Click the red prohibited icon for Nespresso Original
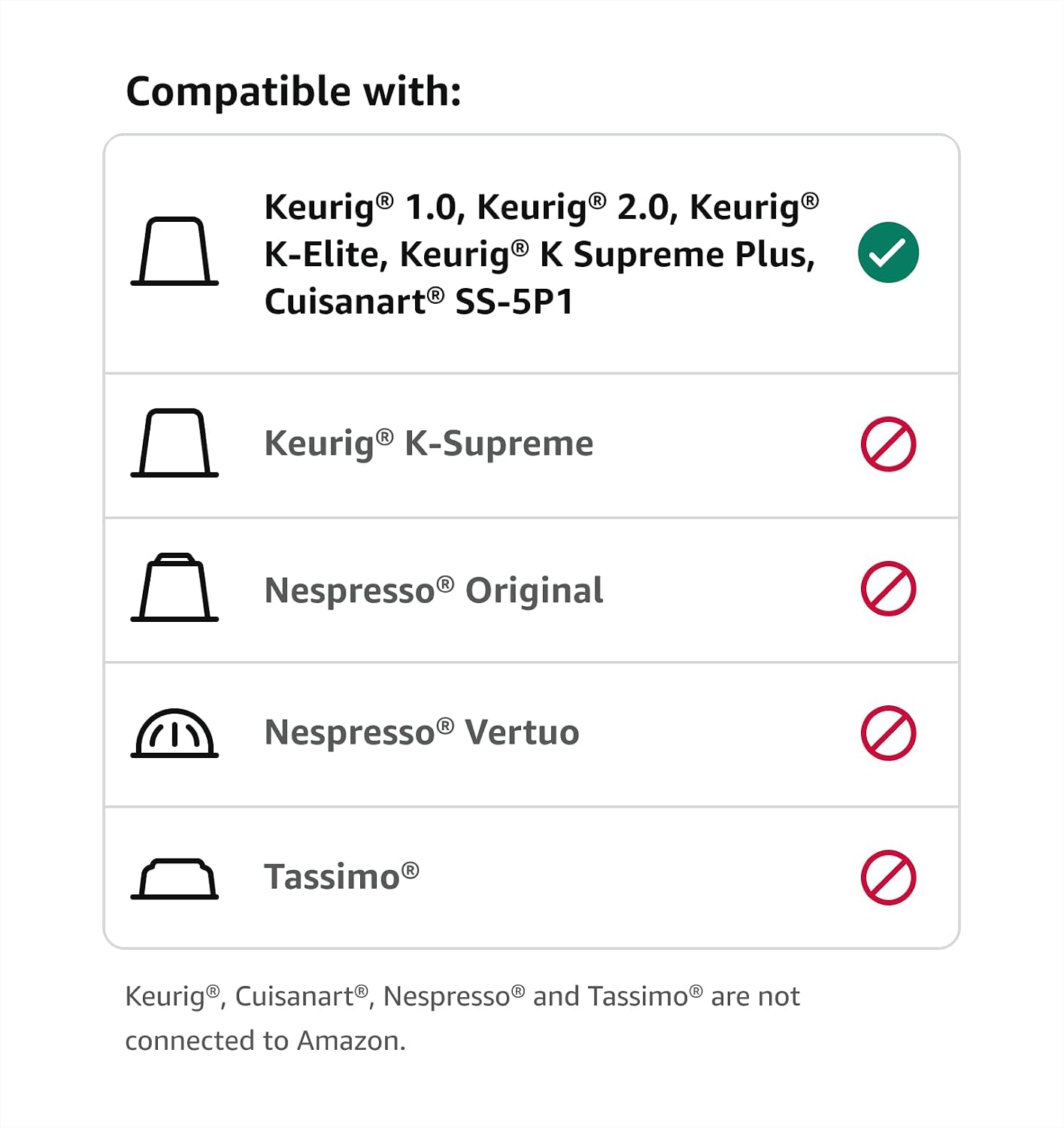Screen dimensions: 1064x1128 click(888, 588)
